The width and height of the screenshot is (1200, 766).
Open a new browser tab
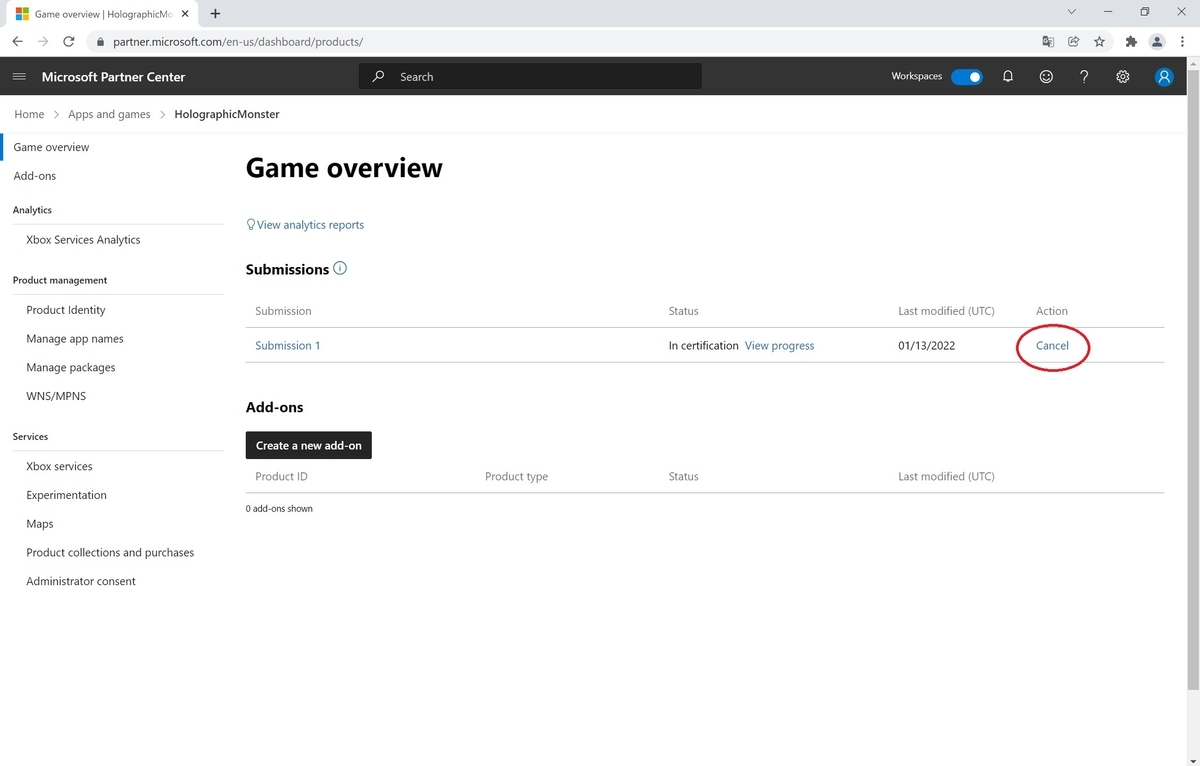tap(215, 14)
